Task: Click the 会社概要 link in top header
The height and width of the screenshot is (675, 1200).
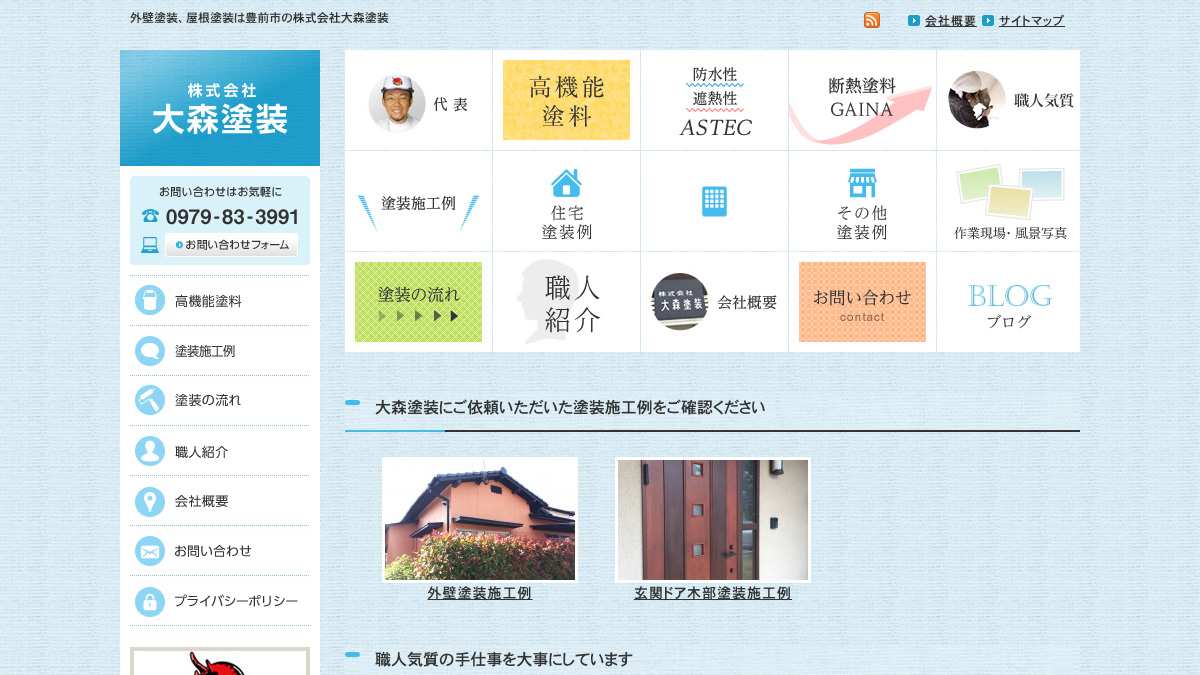Action: (950, 21)
